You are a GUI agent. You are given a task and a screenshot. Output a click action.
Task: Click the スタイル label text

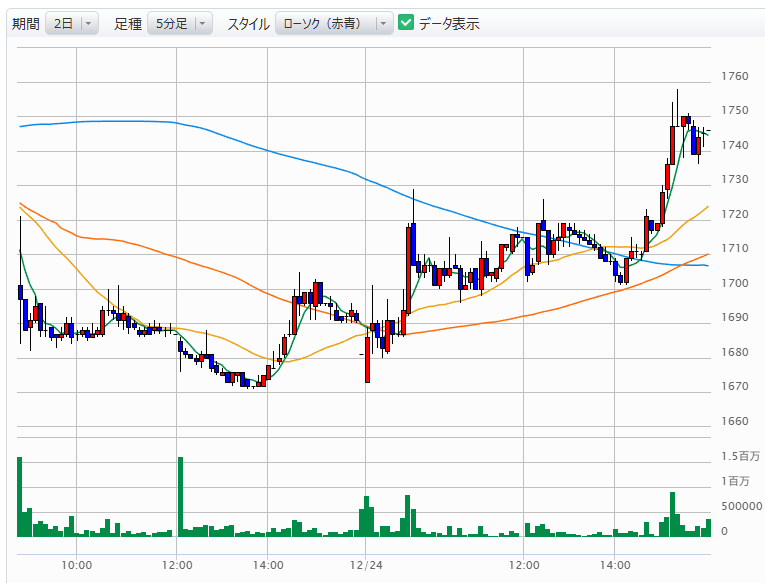coord(248,23)
